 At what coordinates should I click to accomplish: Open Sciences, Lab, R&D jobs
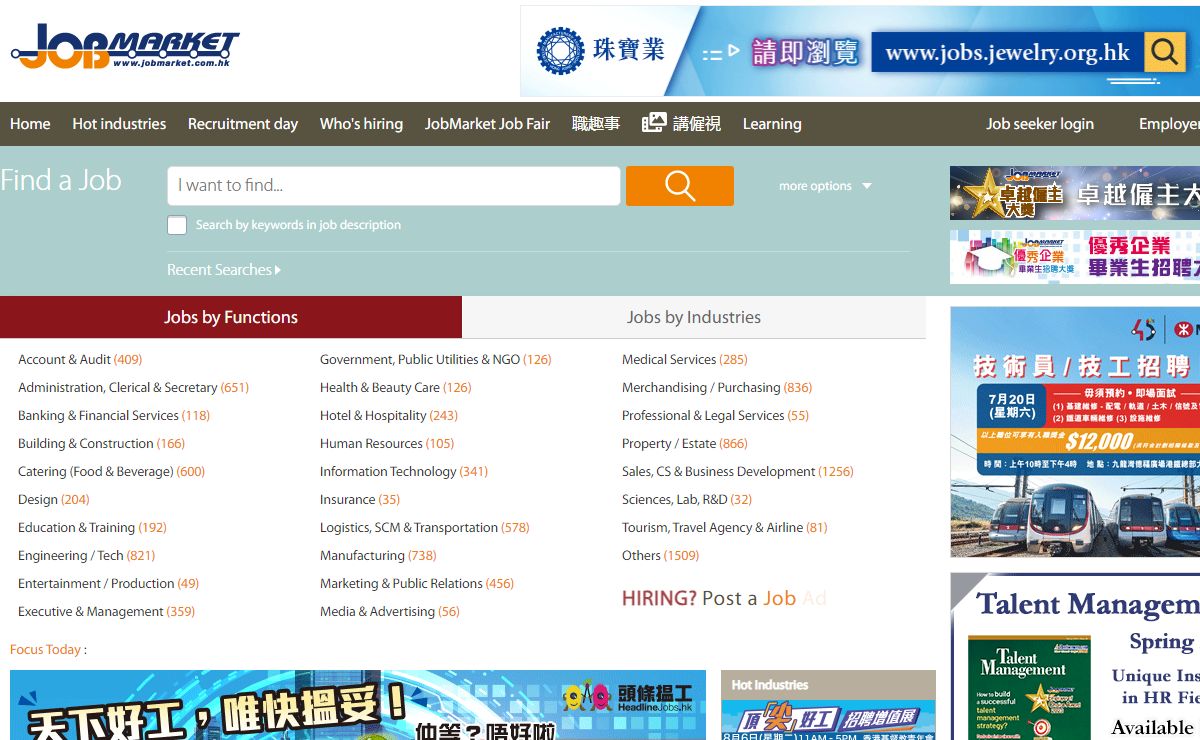click(x=687, y=499)
